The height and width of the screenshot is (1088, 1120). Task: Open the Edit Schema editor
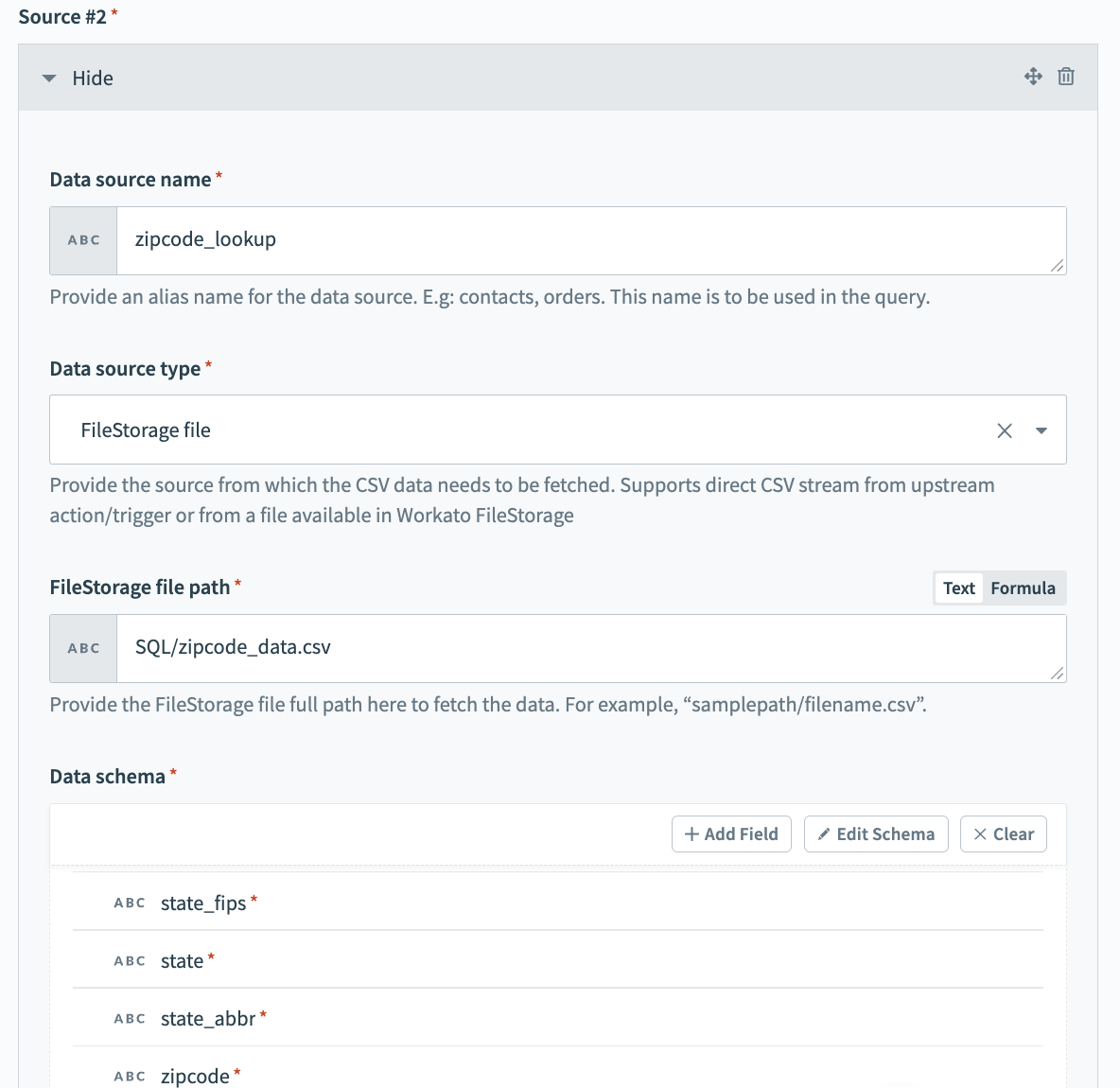[876, 834]
